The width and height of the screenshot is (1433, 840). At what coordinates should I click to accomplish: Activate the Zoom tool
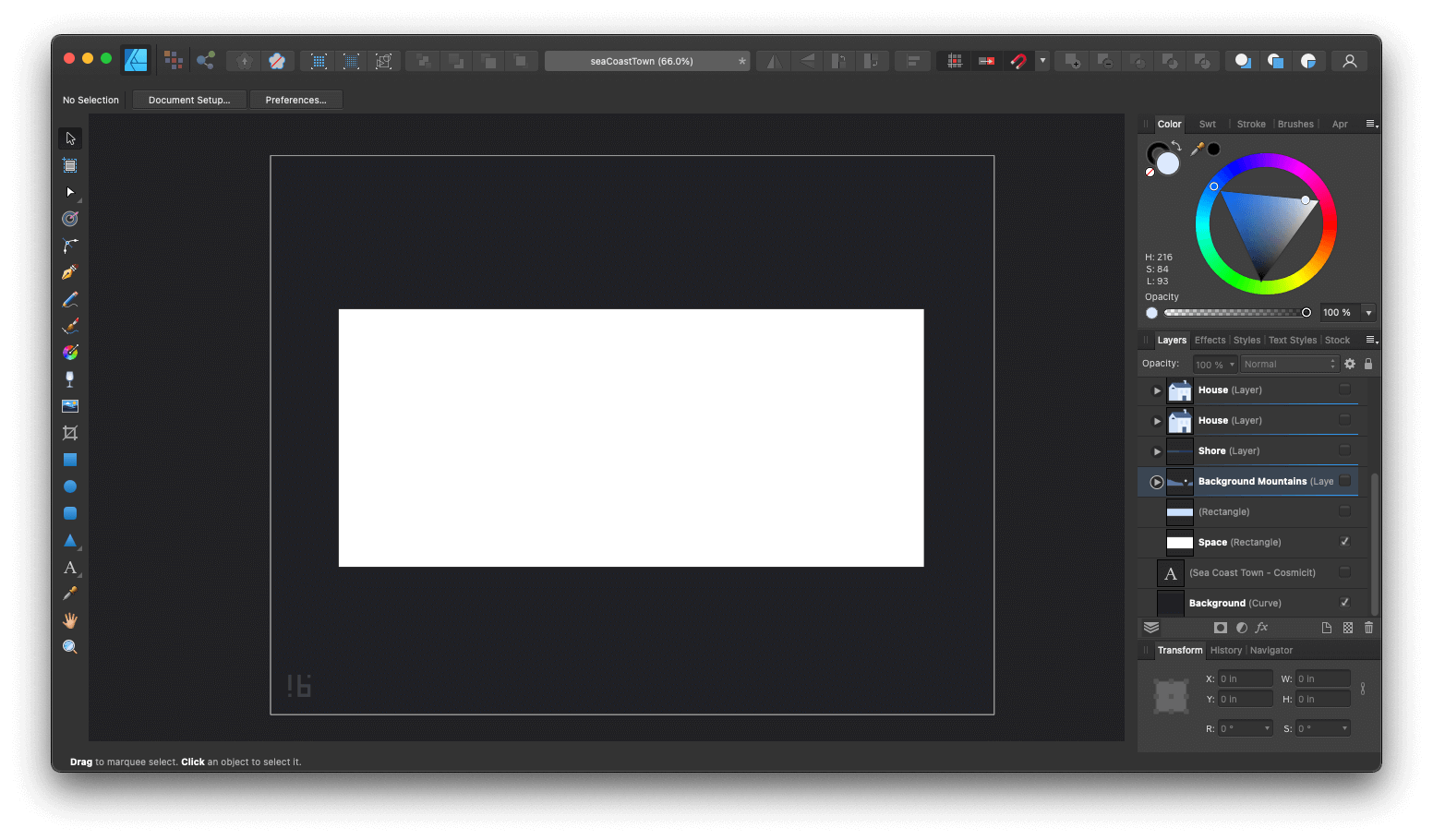pos(69,646)
